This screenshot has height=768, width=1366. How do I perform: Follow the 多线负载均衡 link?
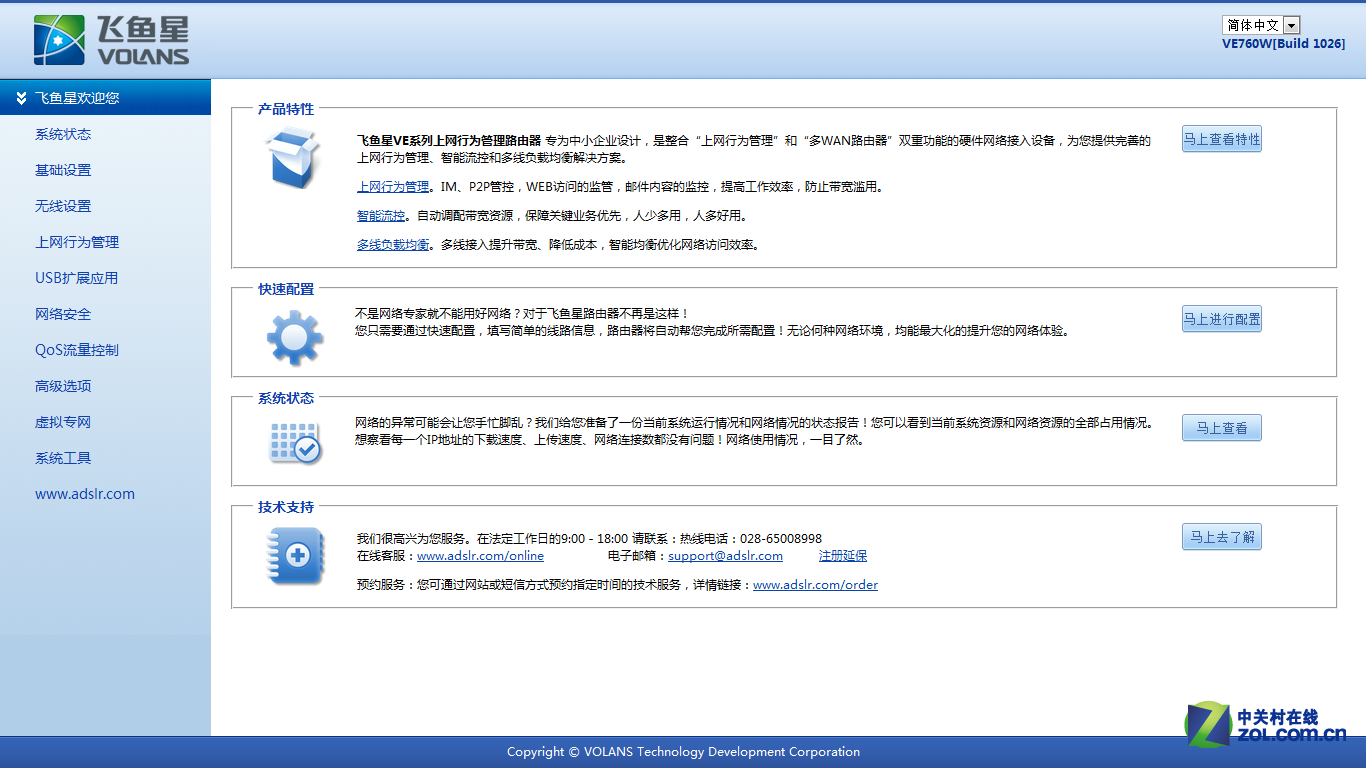point(393,245)
